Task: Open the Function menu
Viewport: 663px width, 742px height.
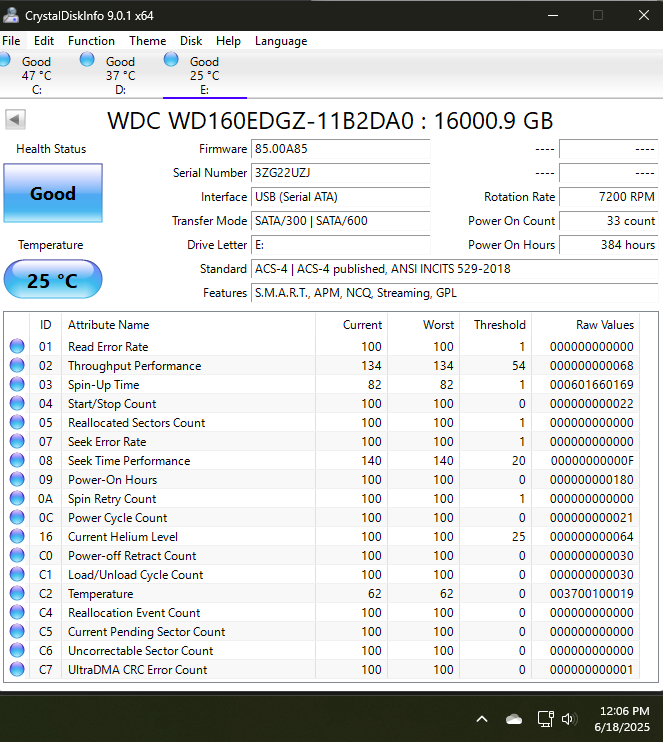Action: 91,41
